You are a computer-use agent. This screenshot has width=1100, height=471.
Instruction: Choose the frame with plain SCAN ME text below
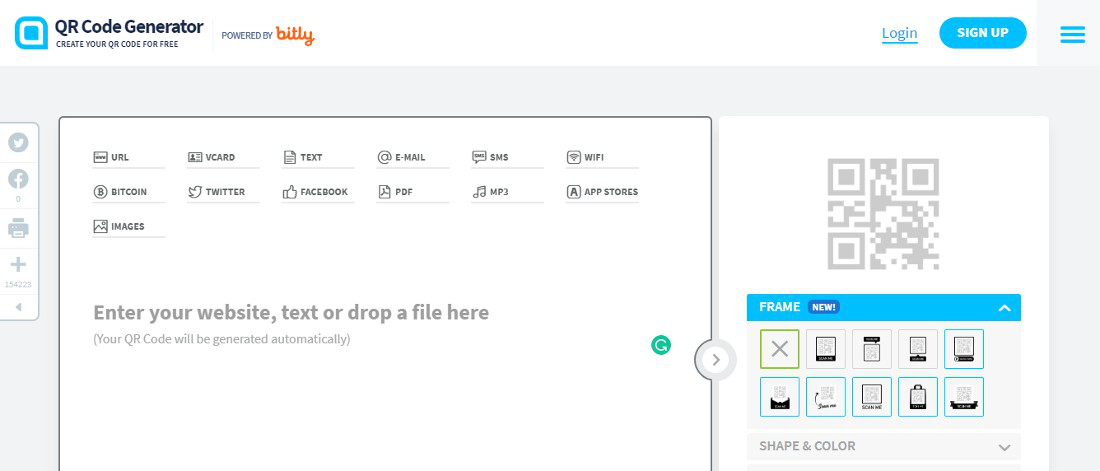coord(872,397)
